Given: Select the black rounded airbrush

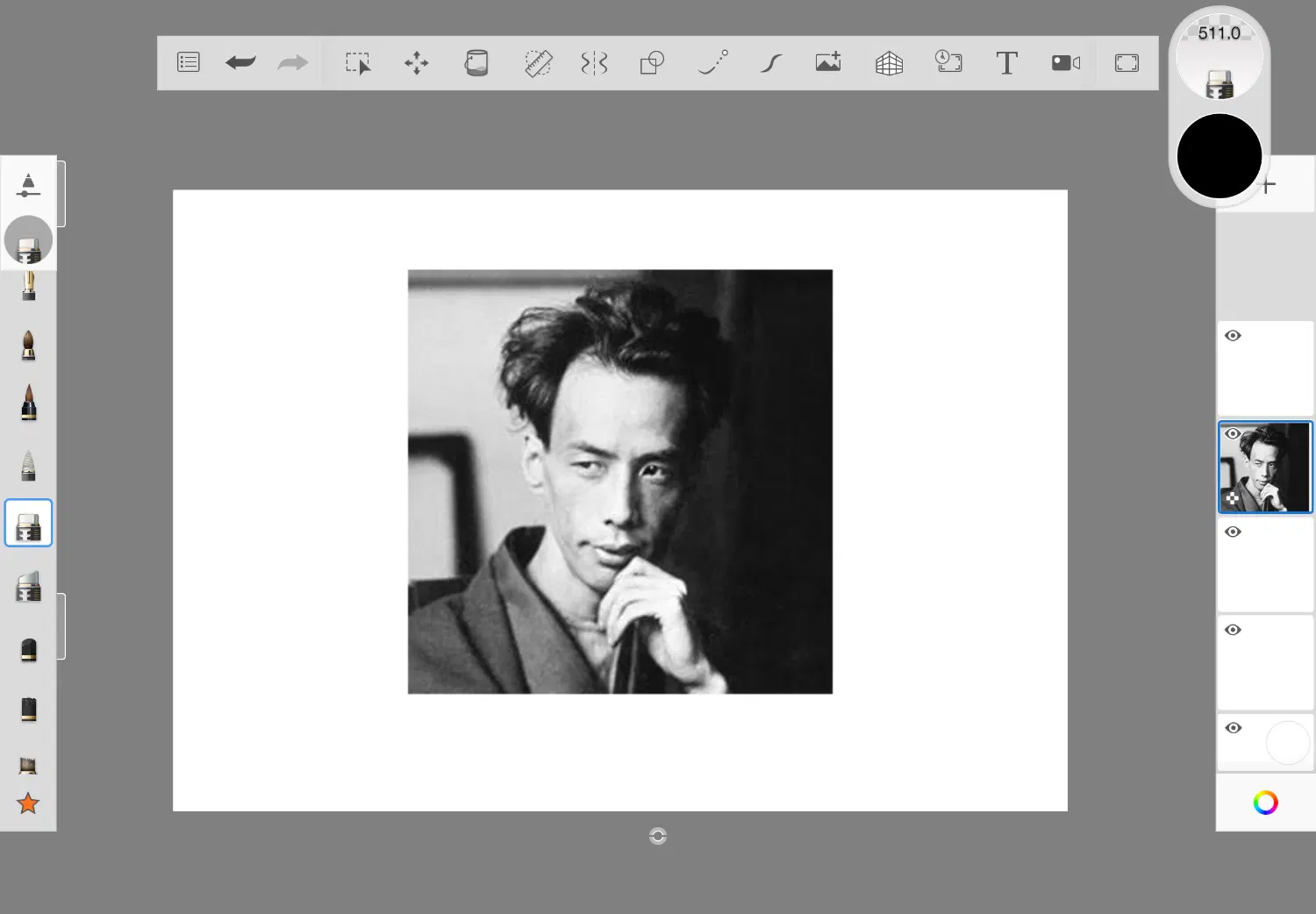Looking at the screenshot, I should (x=29, y=650).
